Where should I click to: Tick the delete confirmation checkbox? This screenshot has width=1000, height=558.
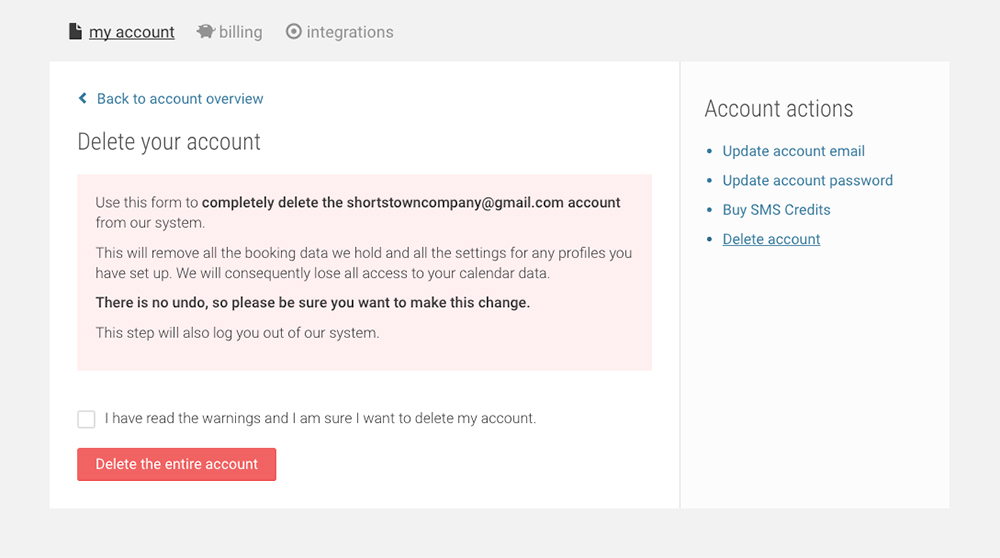pos(86,419)
